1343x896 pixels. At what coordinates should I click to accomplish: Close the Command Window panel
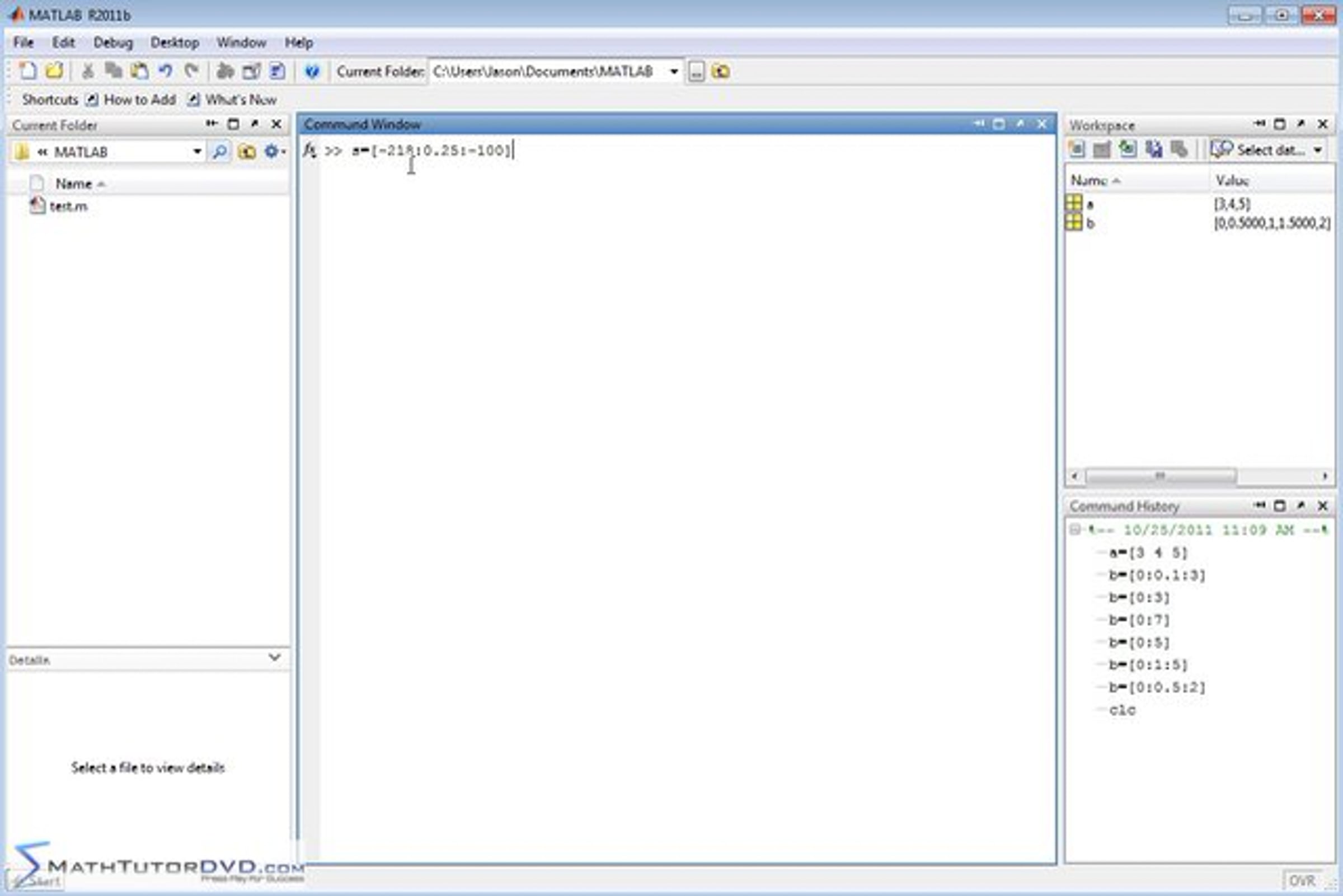pos(1042,124)
